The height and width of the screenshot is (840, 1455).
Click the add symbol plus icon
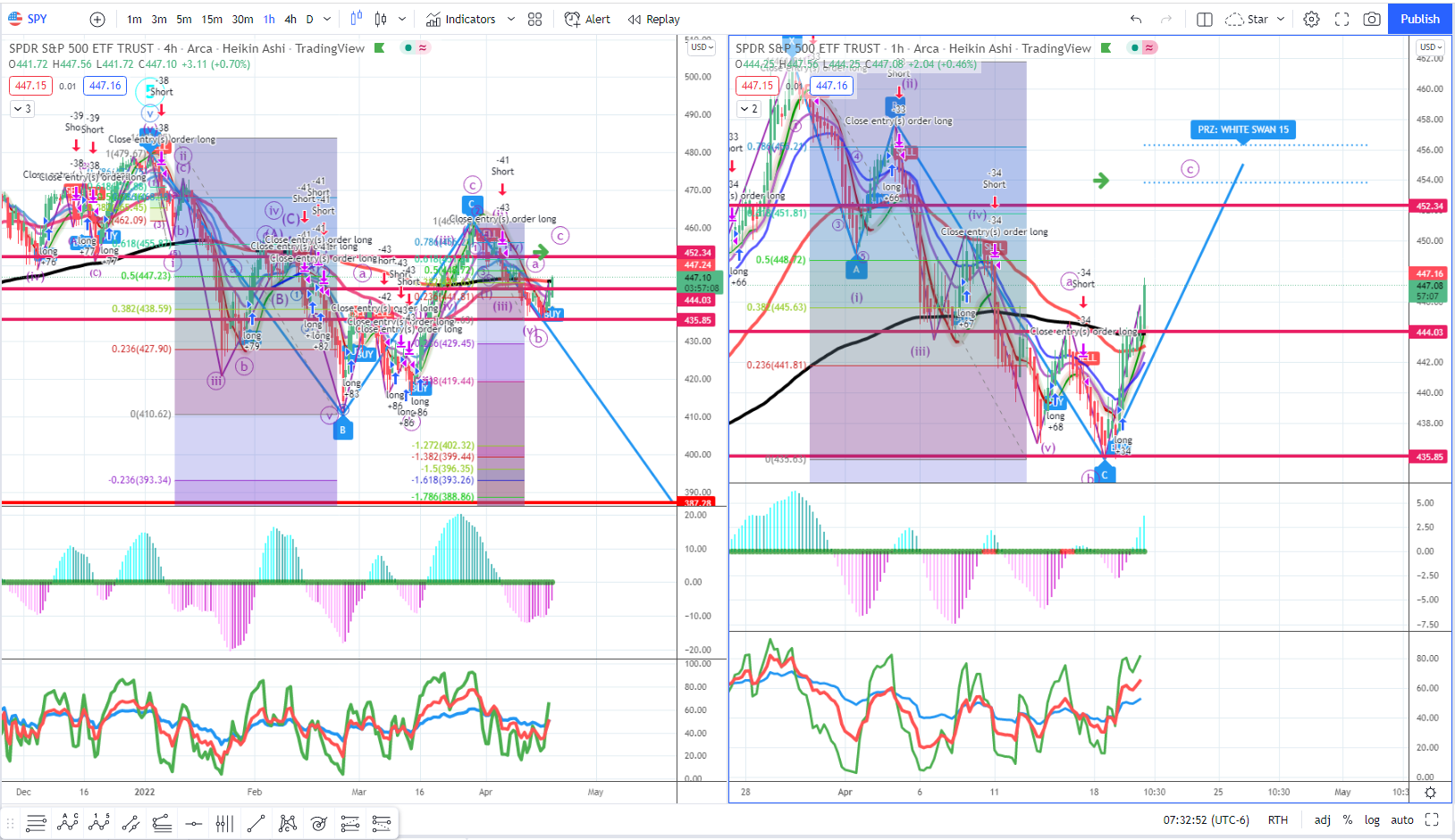click(x=97, y=20)
